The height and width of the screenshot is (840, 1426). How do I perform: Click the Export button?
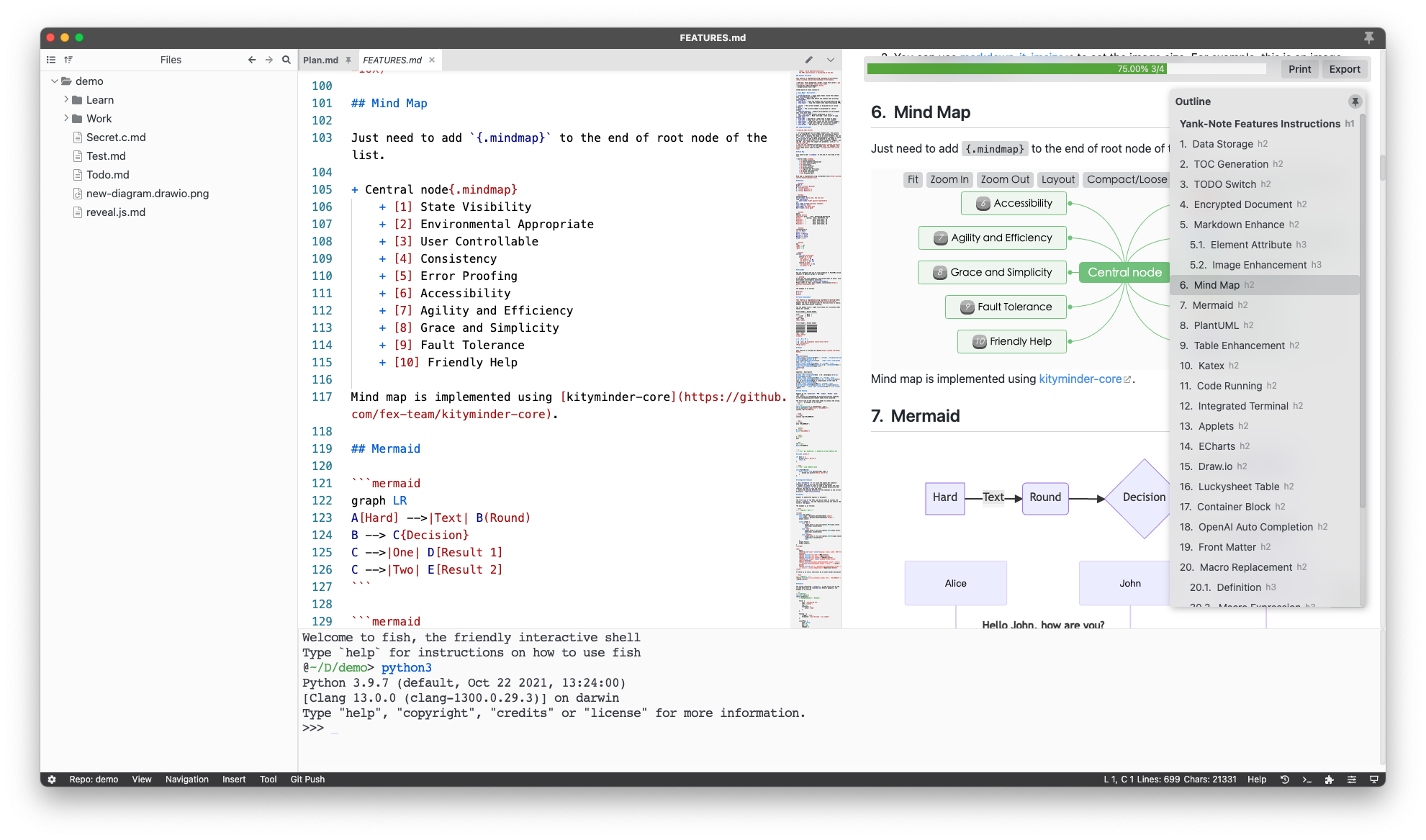(1344, 69)
